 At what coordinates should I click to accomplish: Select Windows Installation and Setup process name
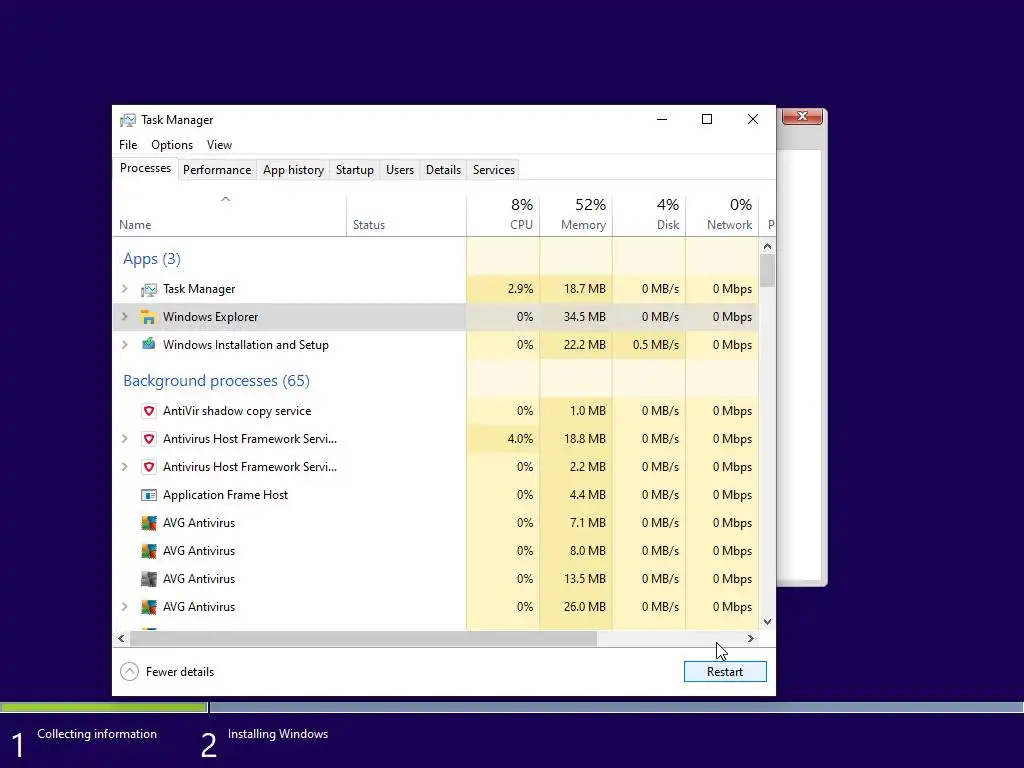click(x=246, y=345)
